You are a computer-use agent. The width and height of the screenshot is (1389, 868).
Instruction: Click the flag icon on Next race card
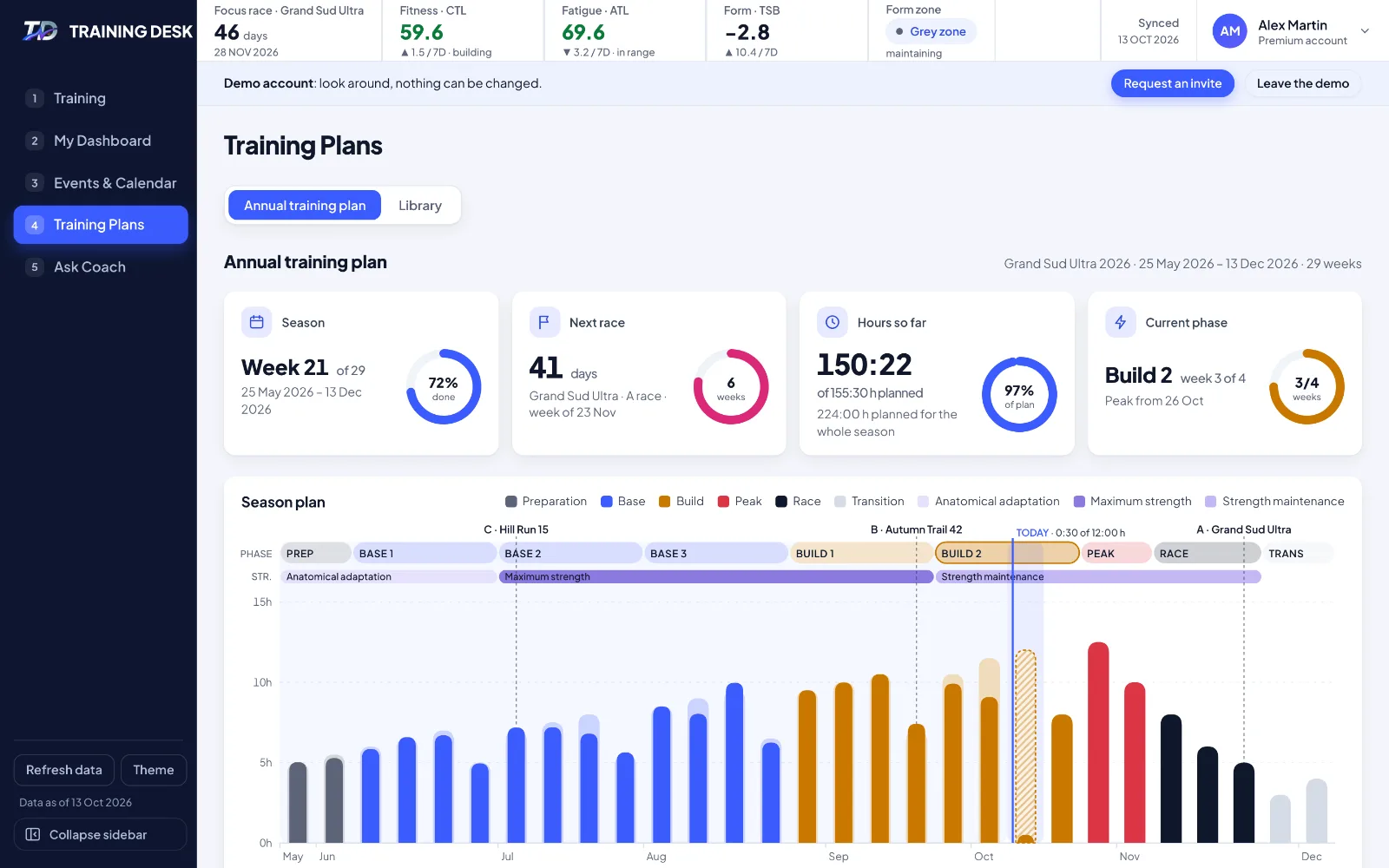point(544,322)
